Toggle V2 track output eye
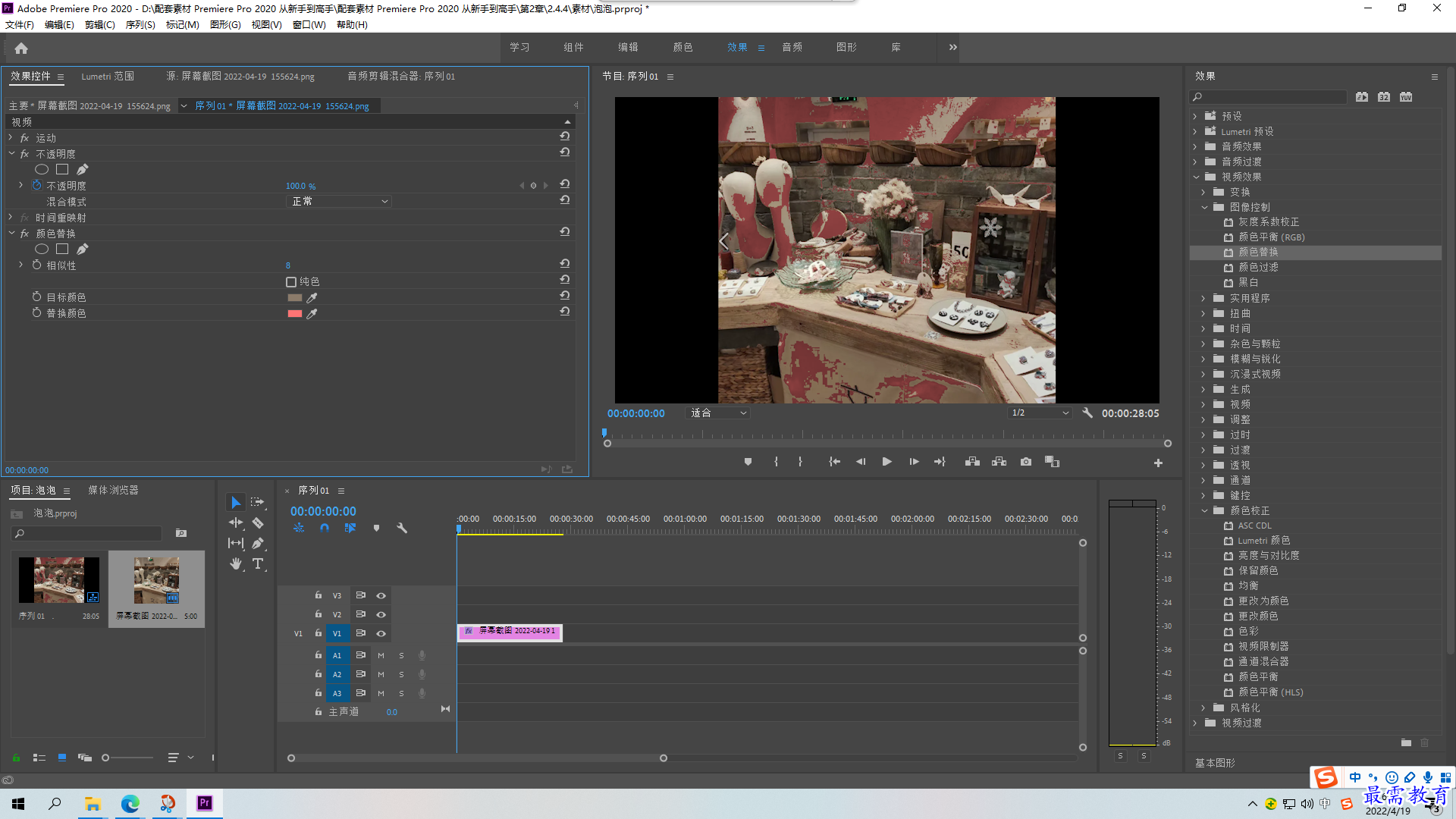This screenshot has height=819, width=1456. click(381, 614)
